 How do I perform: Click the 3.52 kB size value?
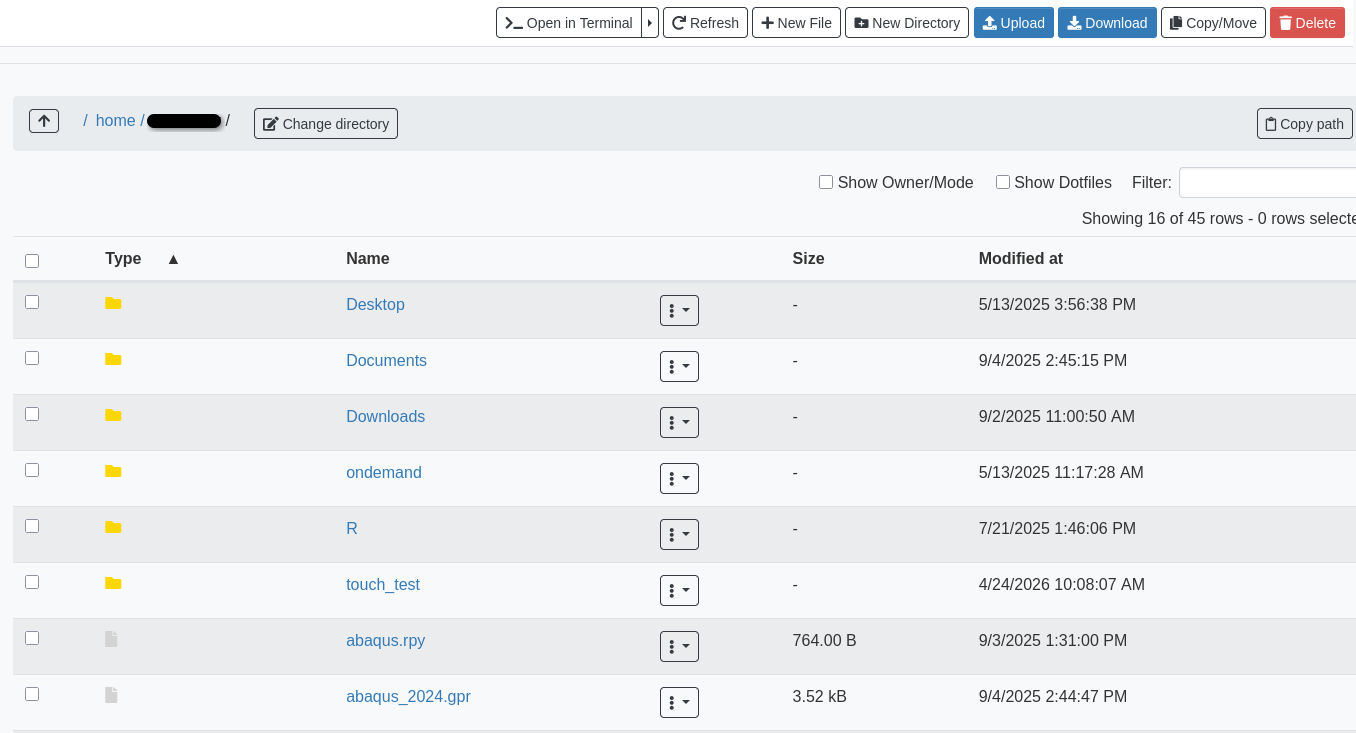click(x=819, y=696)
